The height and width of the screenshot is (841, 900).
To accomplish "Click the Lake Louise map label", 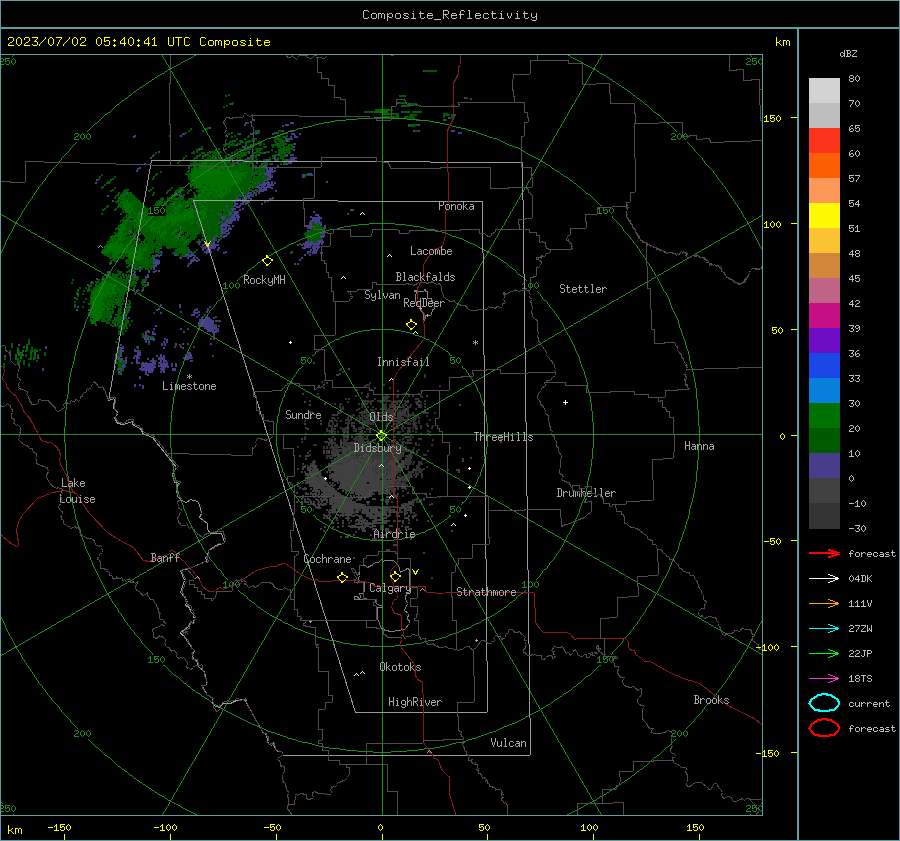I will pos(77,491).
